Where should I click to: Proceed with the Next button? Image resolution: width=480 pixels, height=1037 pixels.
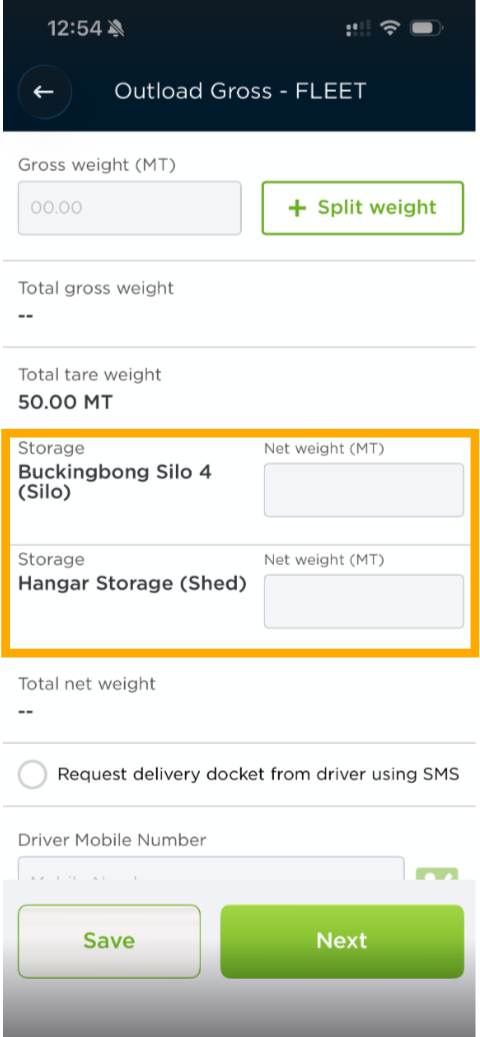pyautogui.click(x=342, y=940)
